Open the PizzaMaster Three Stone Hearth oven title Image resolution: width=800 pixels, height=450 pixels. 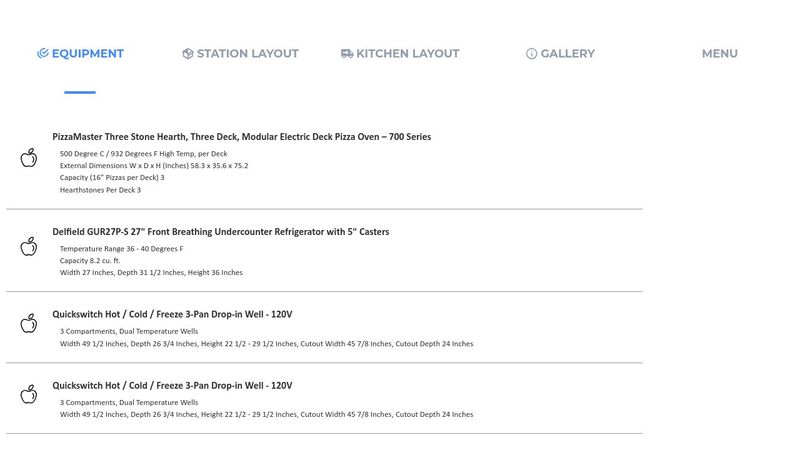click(x=241, y=137)
